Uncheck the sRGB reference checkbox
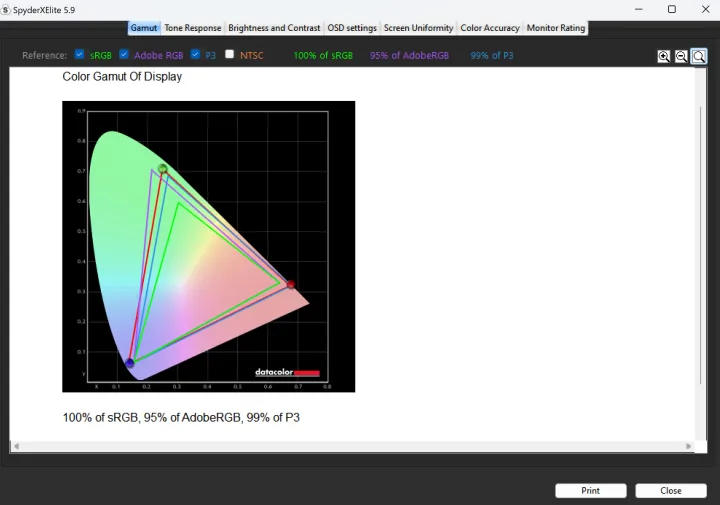This screenshot has width=720, height=505. pyautogui.click(x=80, y=55)
